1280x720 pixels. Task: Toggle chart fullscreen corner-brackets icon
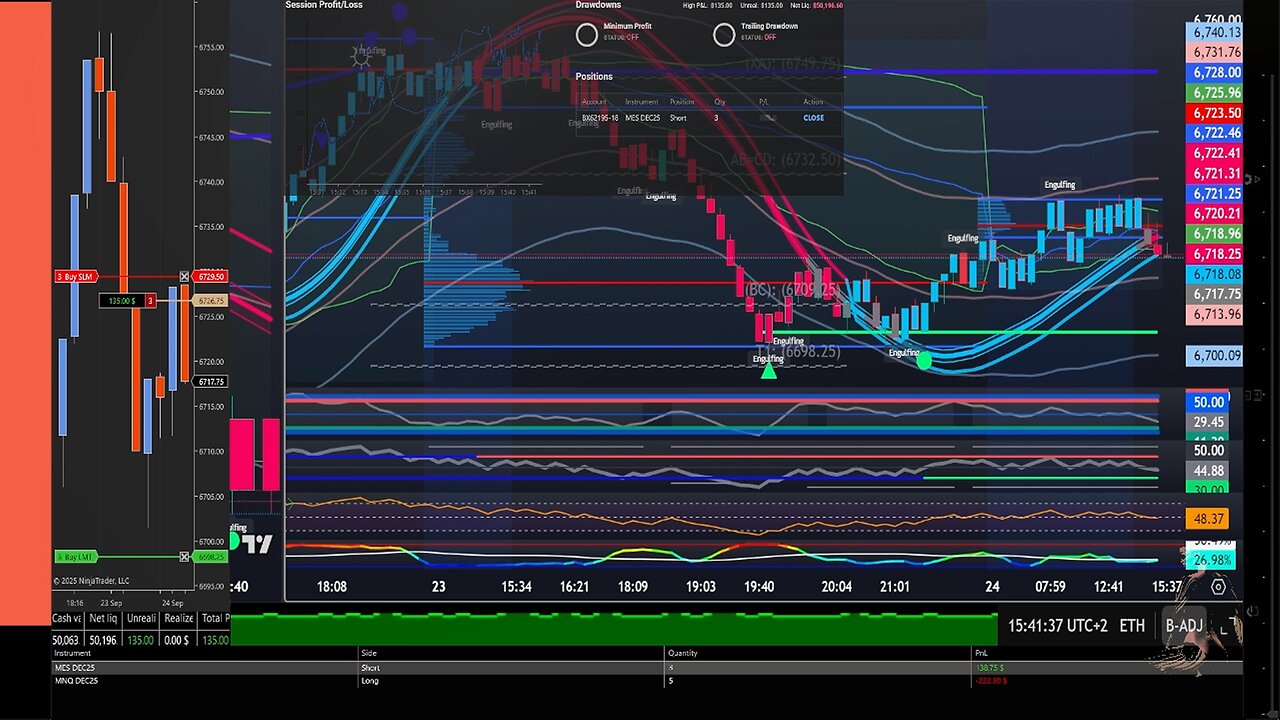pos(1229,626)
